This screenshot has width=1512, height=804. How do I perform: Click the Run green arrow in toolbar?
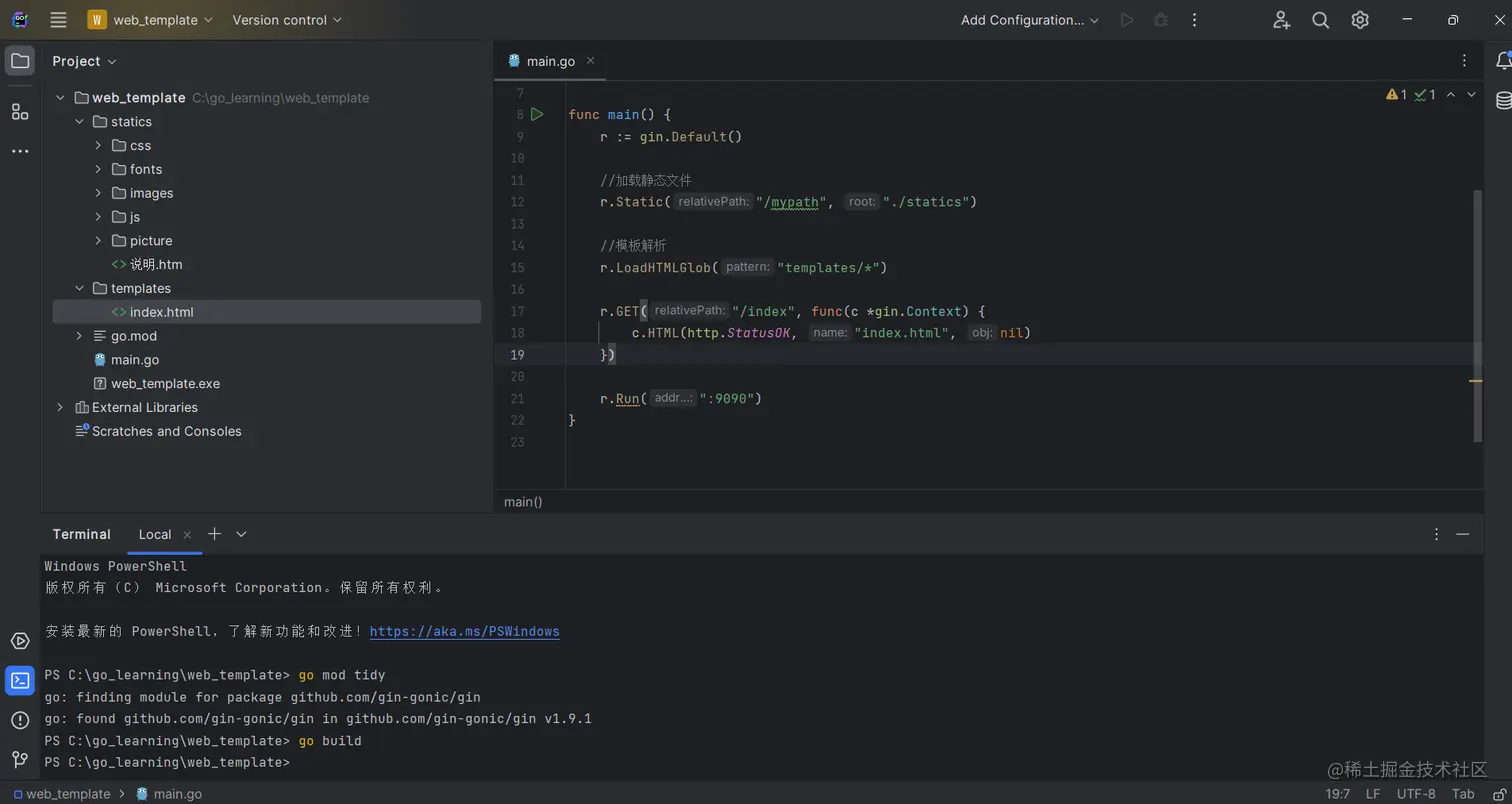tap(1127, 20)
